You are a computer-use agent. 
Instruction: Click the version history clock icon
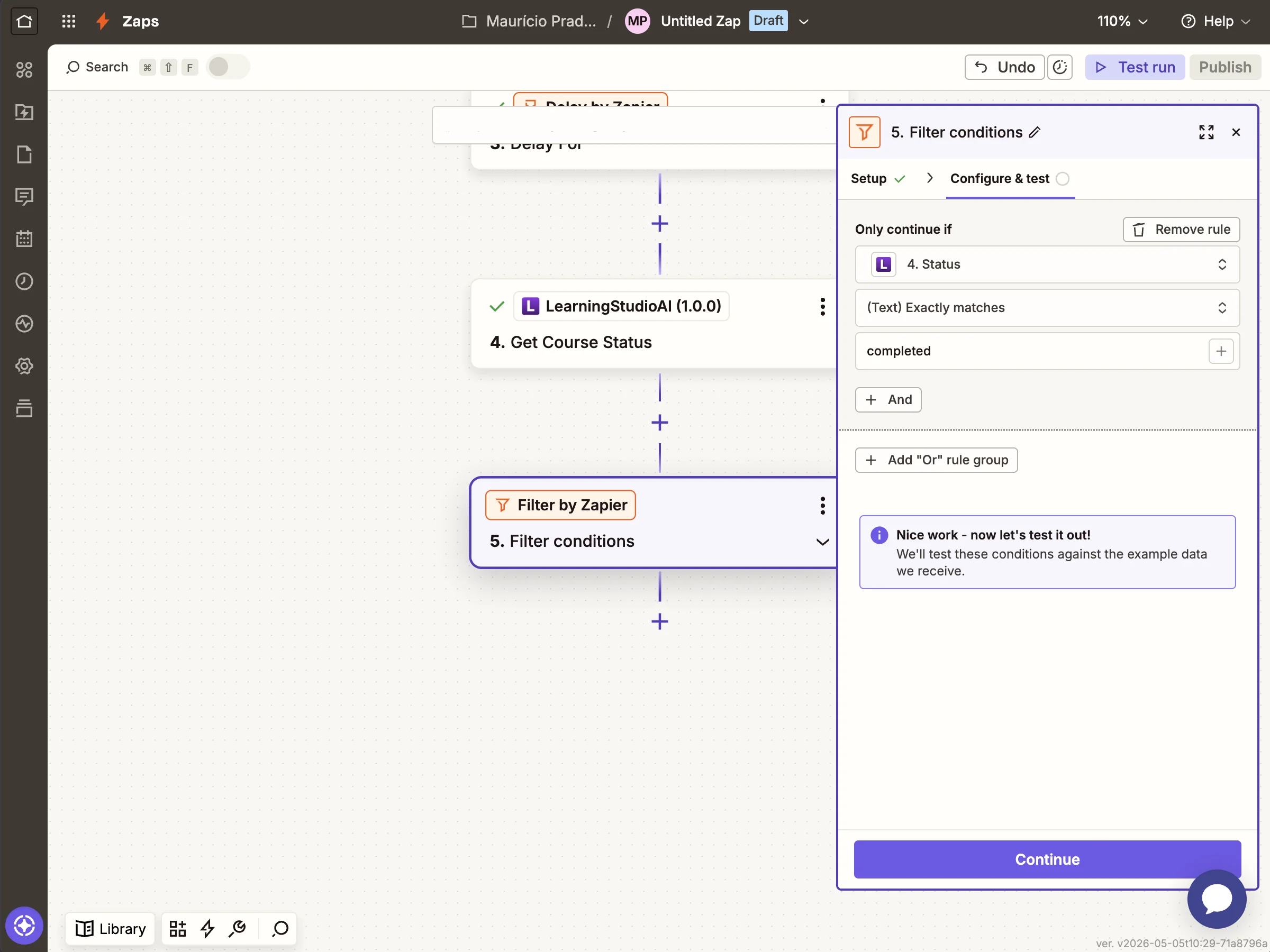coord(1060,67)
